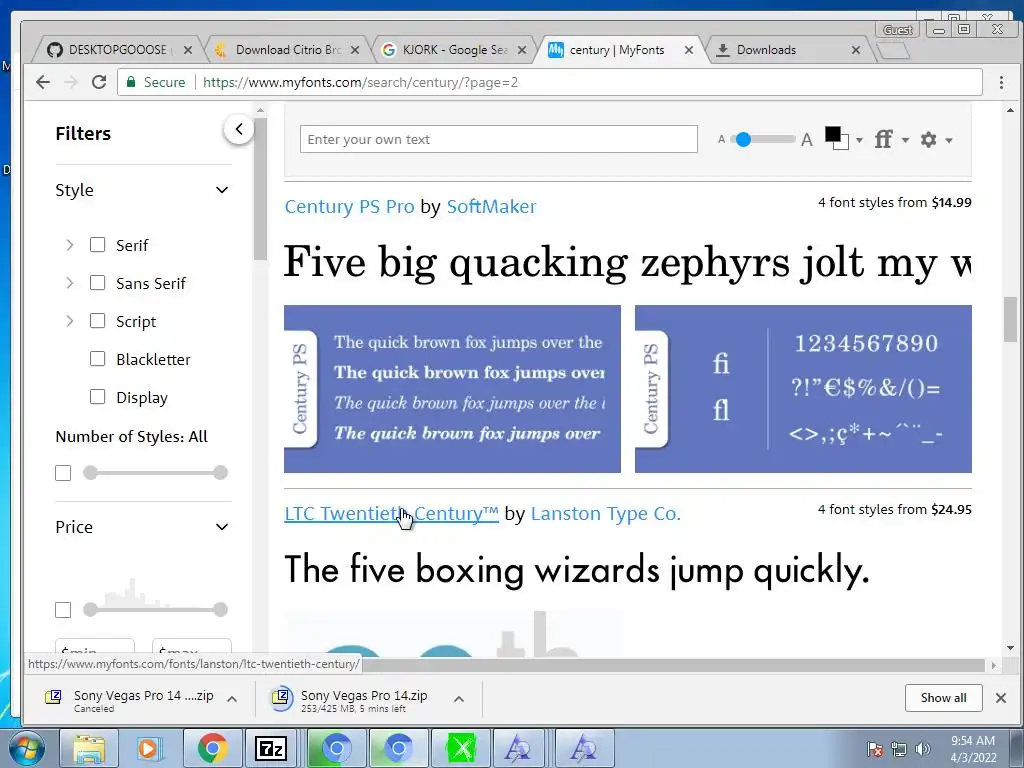Close the DESKTOPGOOOSE tab
This screenshot has width=1024, height=768.
point(187,50)
